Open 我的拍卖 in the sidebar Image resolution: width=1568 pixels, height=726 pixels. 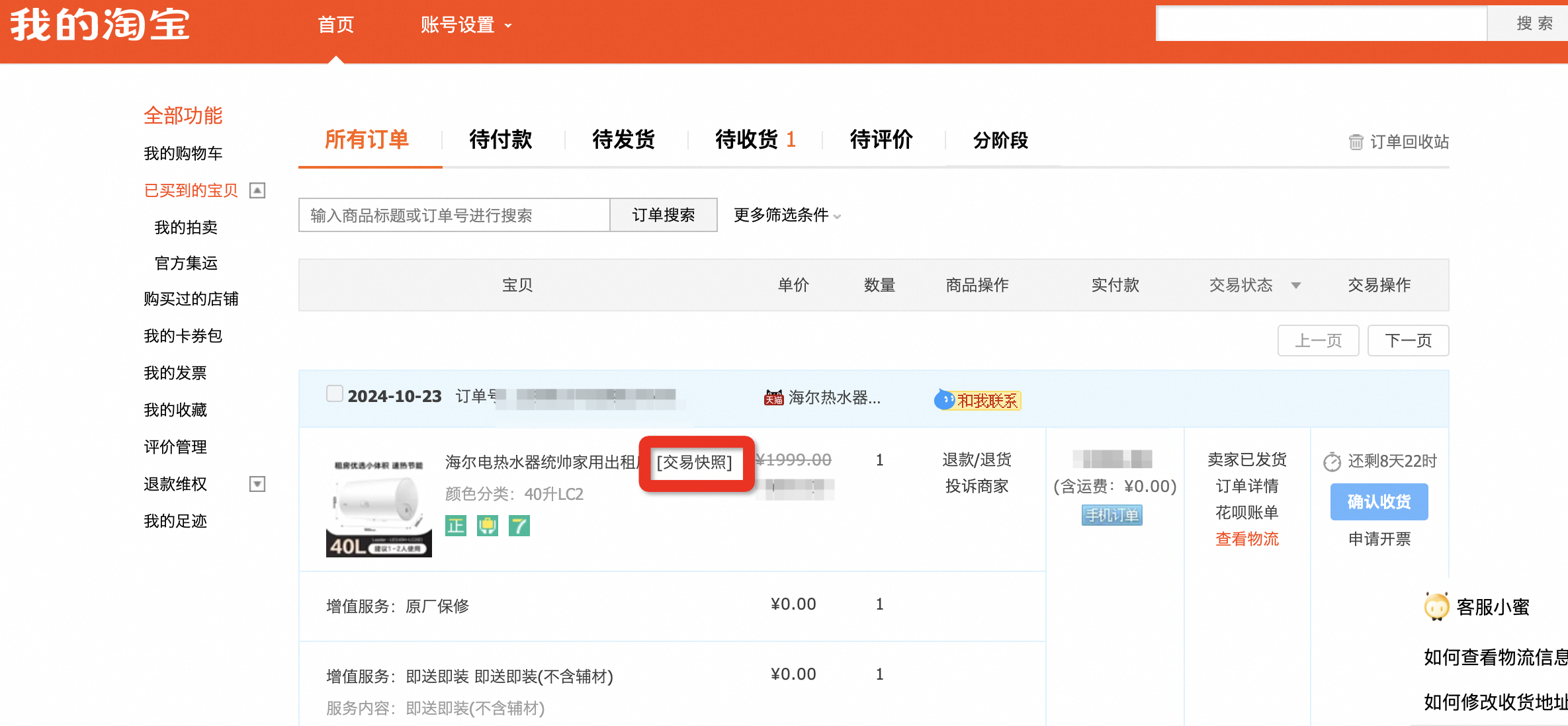click(186, 228)
